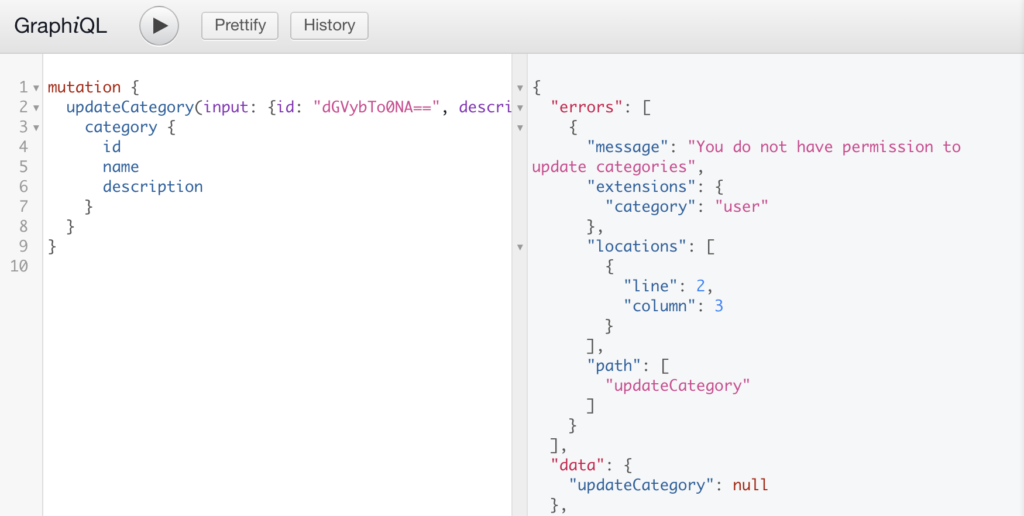Click line number 2 in the editor gutter
Viewport: 1024px width, 516px height.
click(23, 108)
